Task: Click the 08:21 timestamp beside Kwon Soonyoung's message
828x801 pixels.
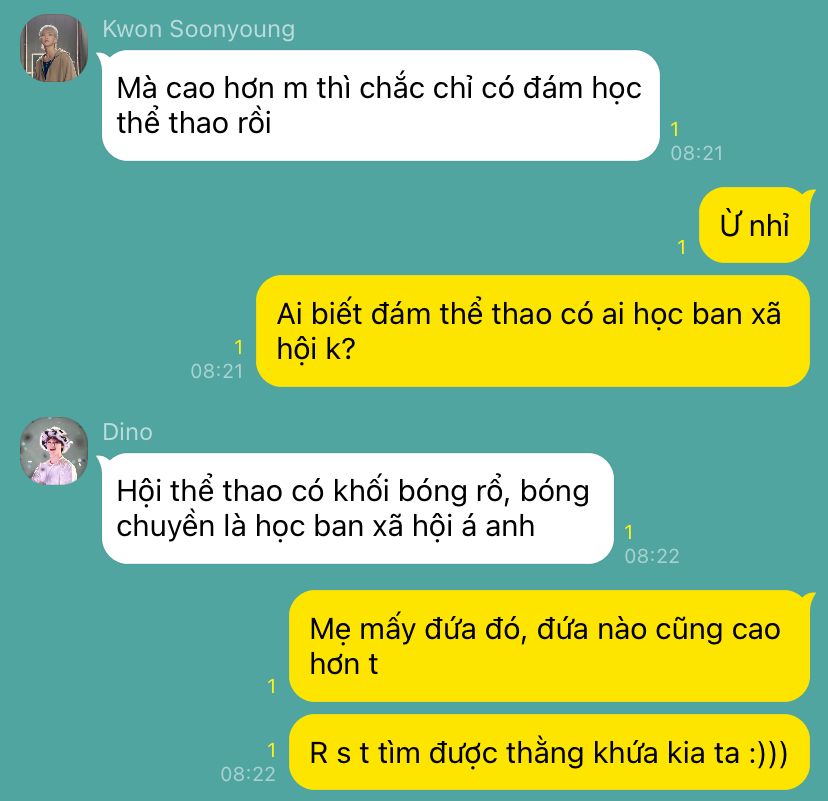Action: pyautogui.click(x=697, y=153)
